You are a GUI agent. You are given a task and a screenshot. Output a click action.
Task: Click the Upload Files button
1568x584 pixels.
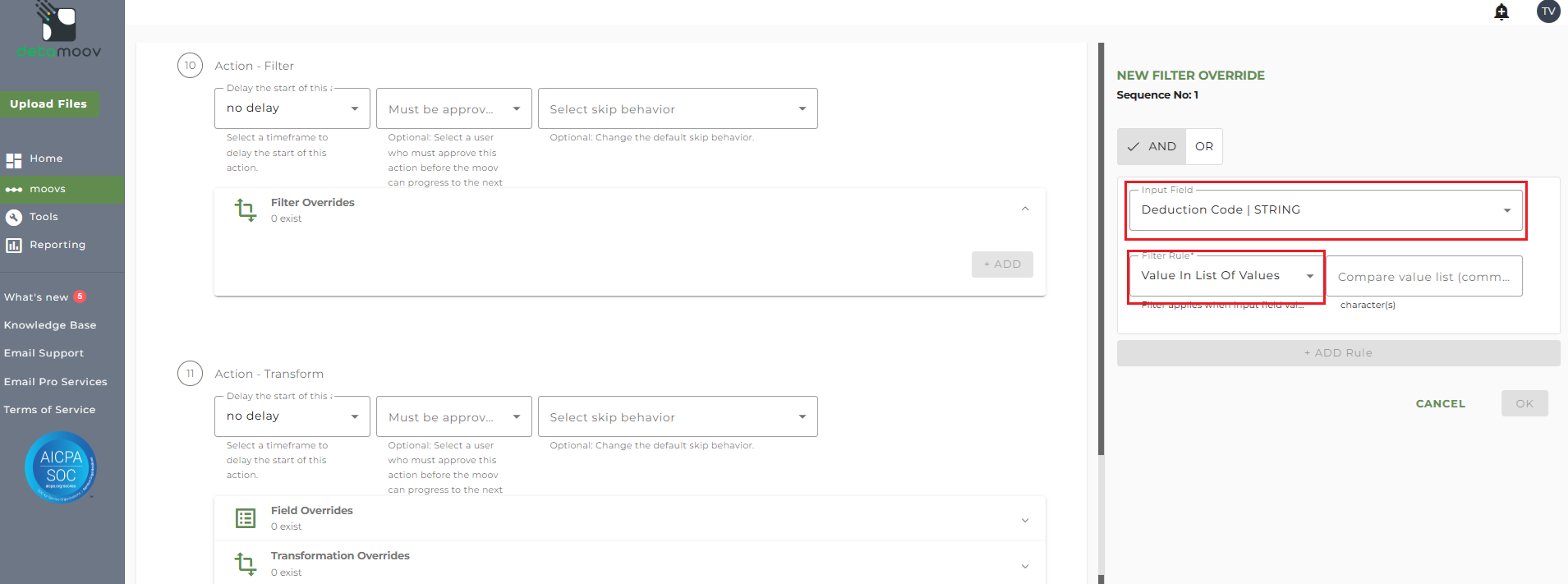[x=48, y=104]
